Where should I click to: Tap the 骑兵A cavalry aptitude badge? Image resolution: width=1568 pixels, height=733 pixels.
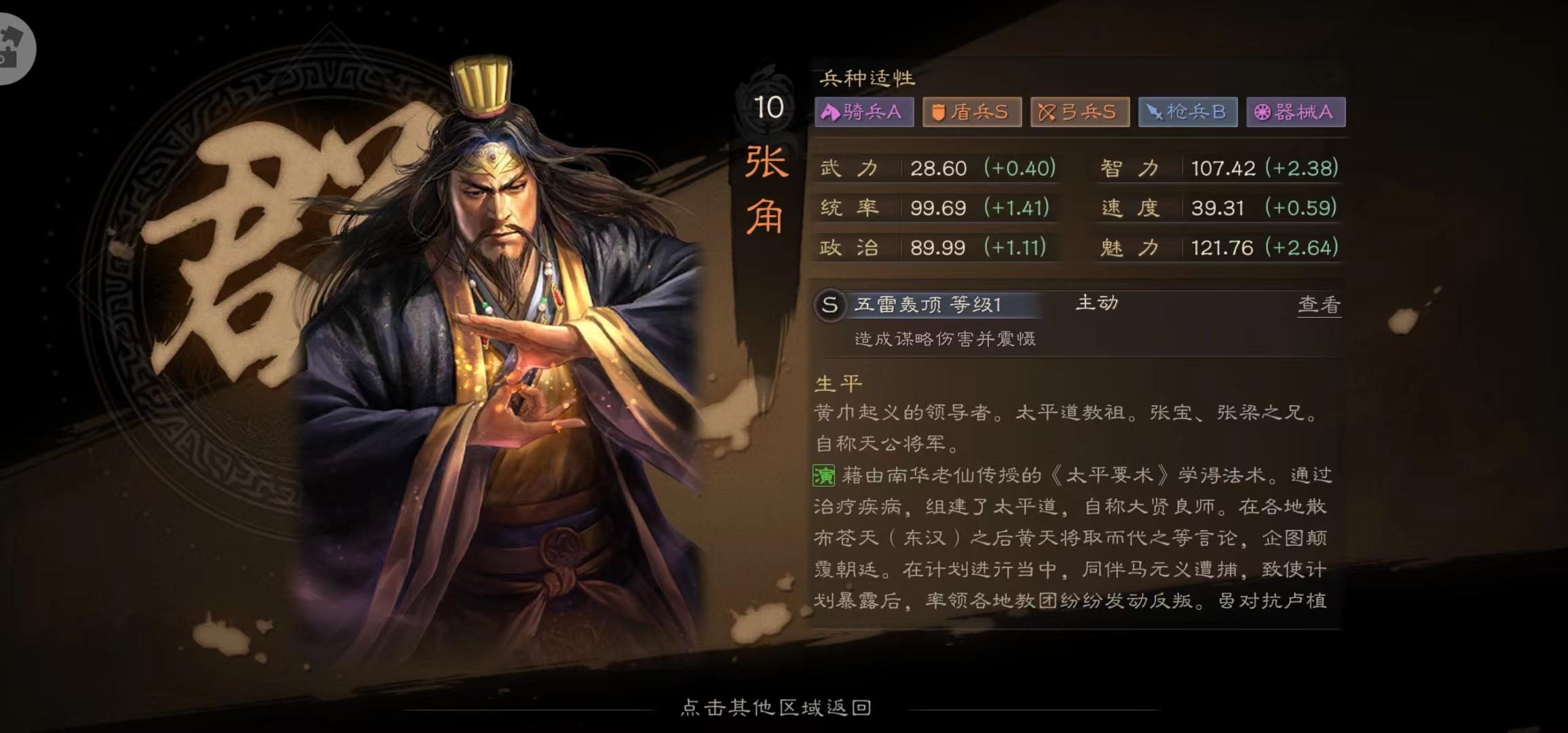coord(863,112)
